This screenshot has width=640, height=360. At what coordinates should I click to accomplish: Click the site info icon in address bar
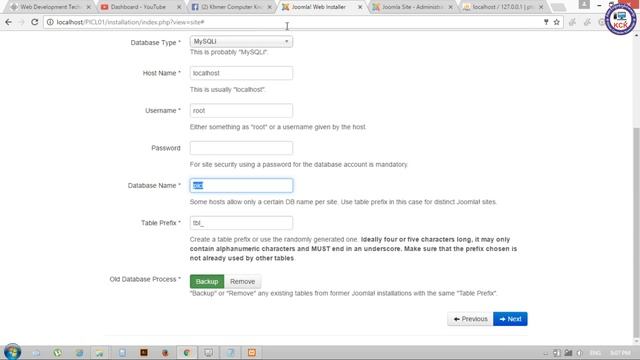(x=50, y=22)
